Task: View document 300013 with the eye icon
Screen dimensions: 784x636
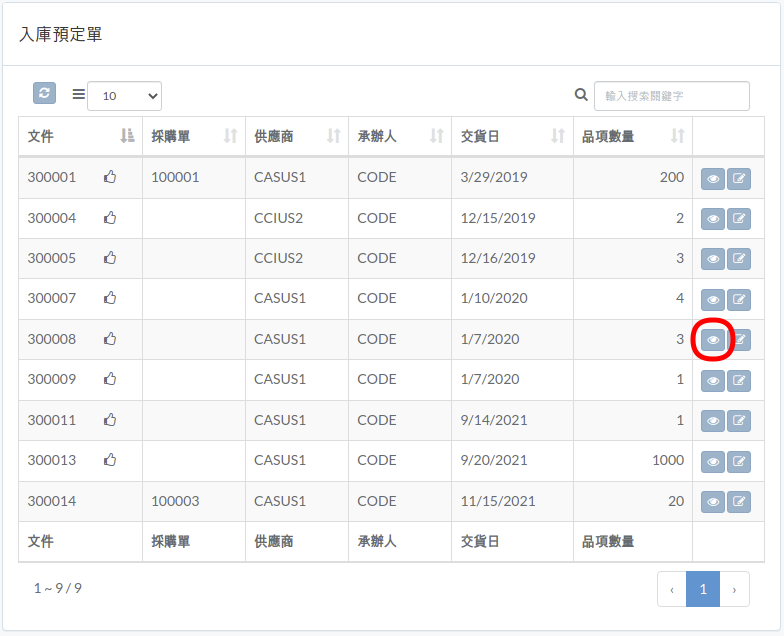Action: click(x=713, y=462)
